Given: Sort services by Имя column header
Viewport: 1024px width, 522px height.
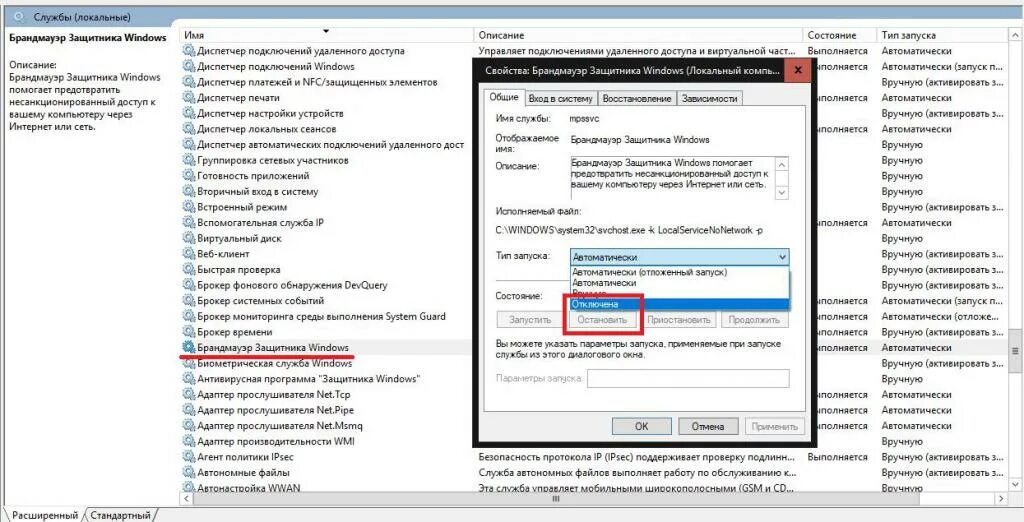Looking at the screenshot, I should coord(327,35).
